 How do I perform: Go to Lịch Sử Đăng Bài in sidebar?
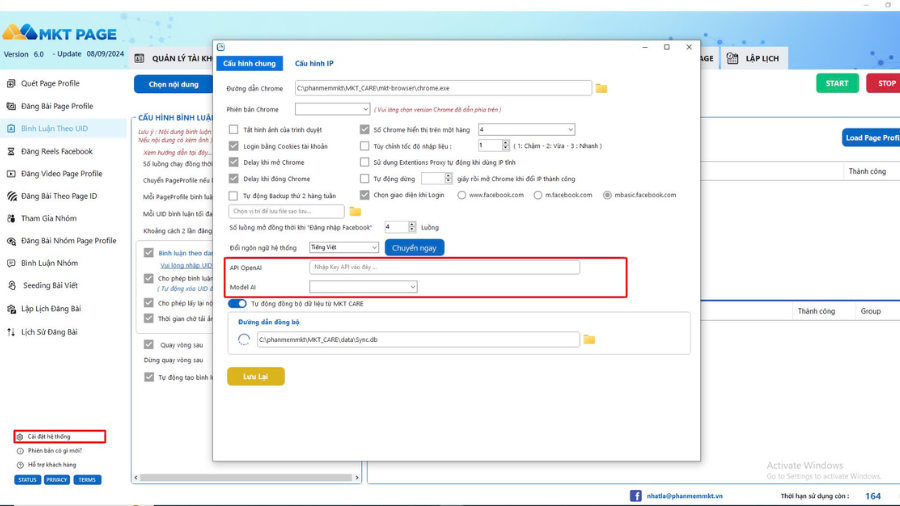tap(49, 332)
